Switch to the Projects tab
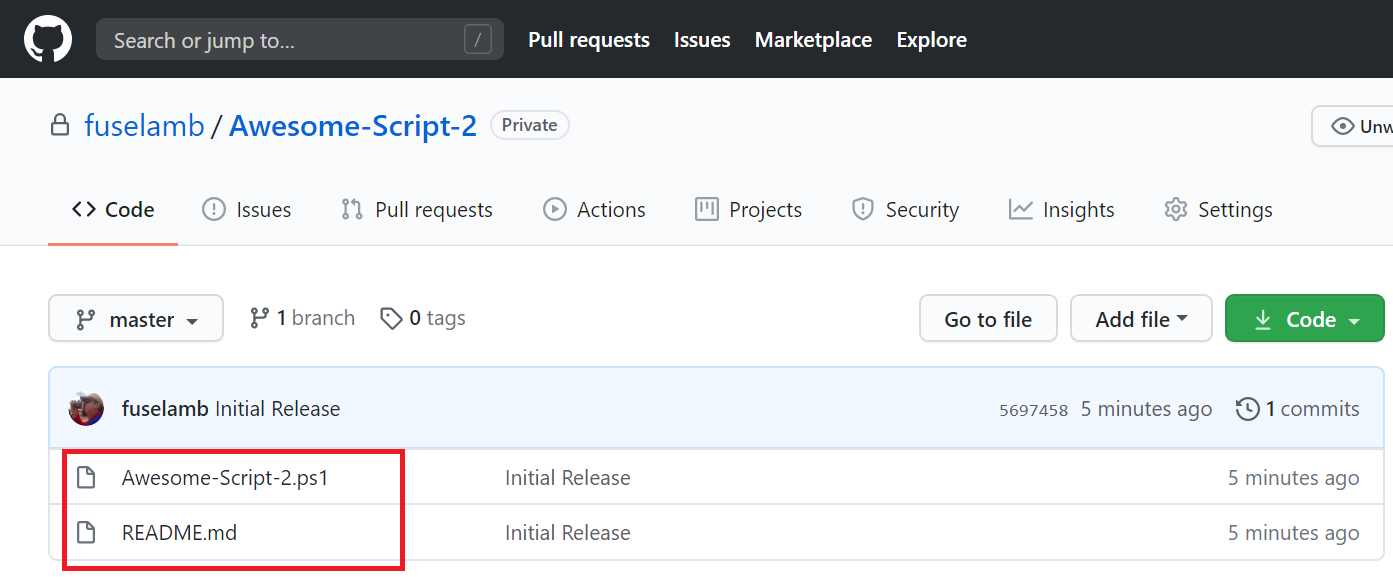 (x=765, y=209)
